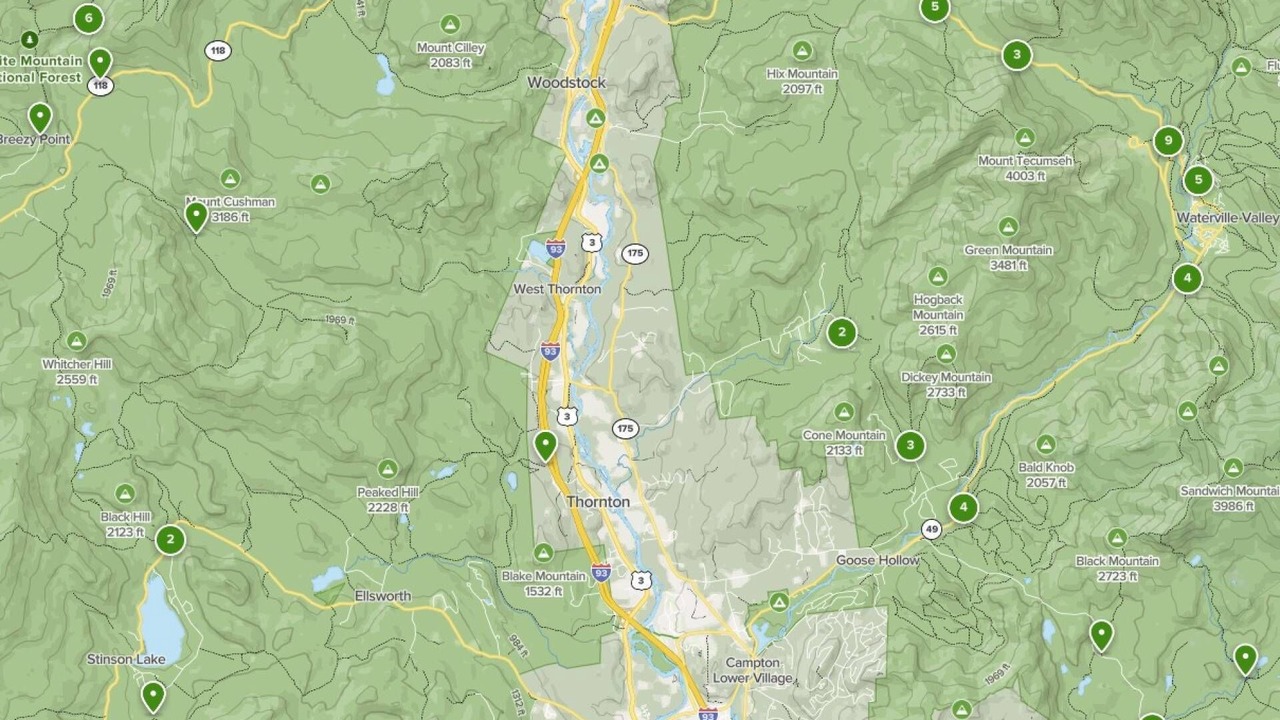Select the trail pin near Mount Cushman
Image resolution: width=1280 pixels, height=720 pixels.
click(196, 216)
